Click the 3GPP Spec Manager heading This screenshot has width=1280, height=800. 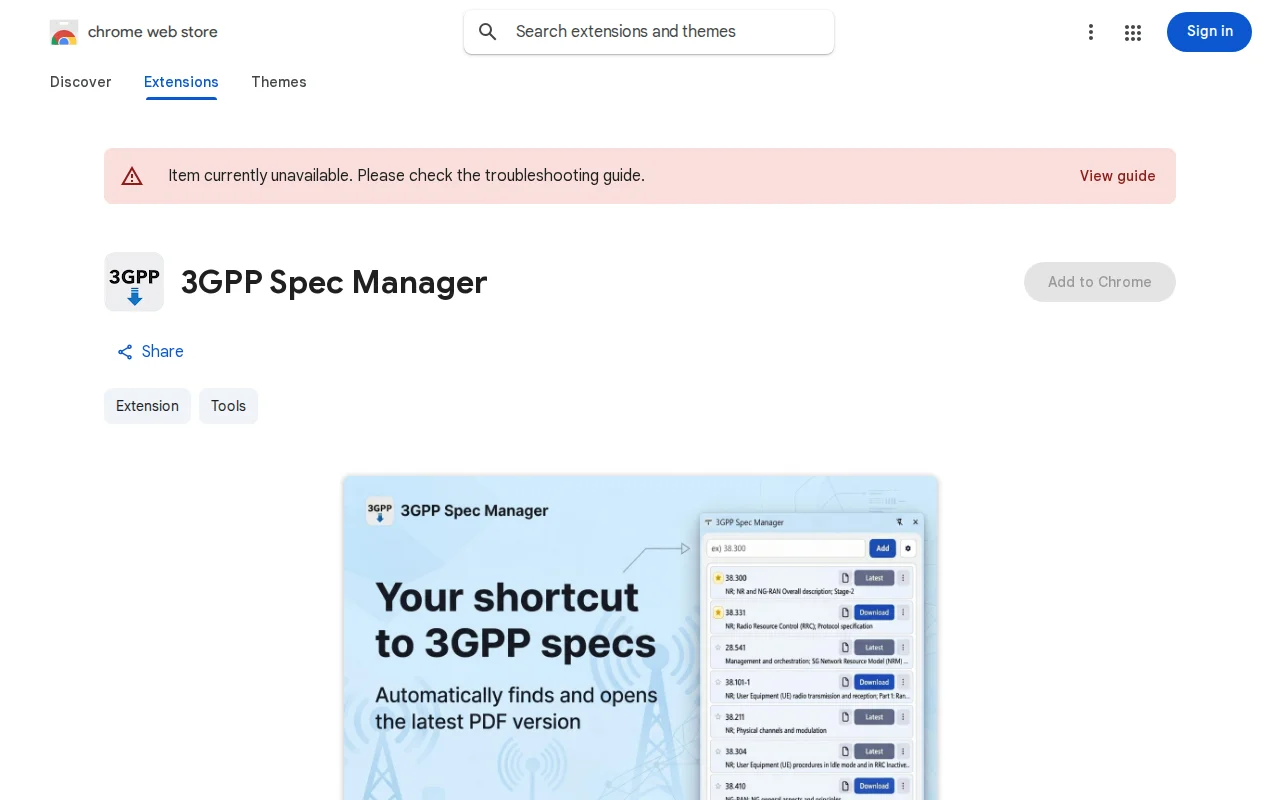(x=334, y=282)
